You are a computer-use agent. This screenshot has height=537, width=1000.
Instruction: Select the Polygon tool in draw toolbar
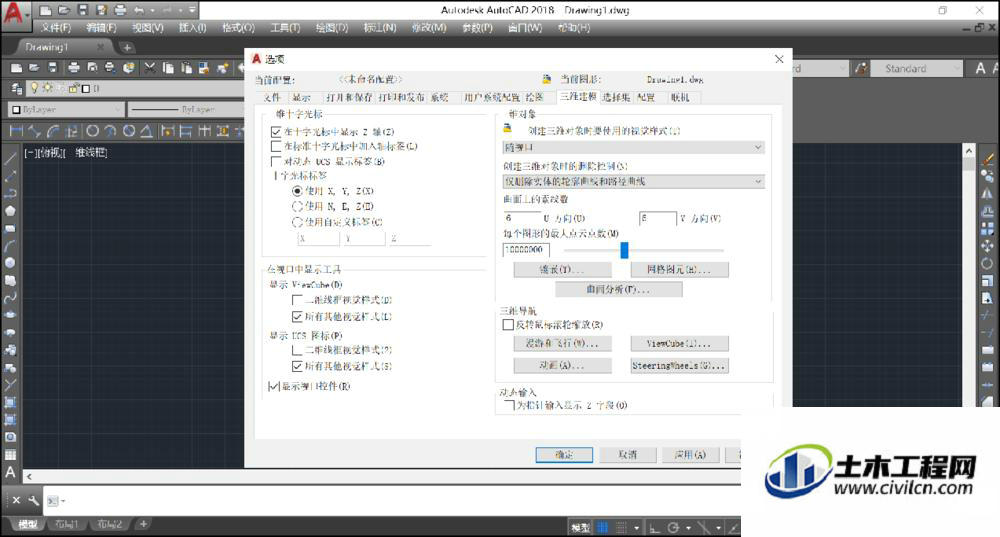pos(10,210)
